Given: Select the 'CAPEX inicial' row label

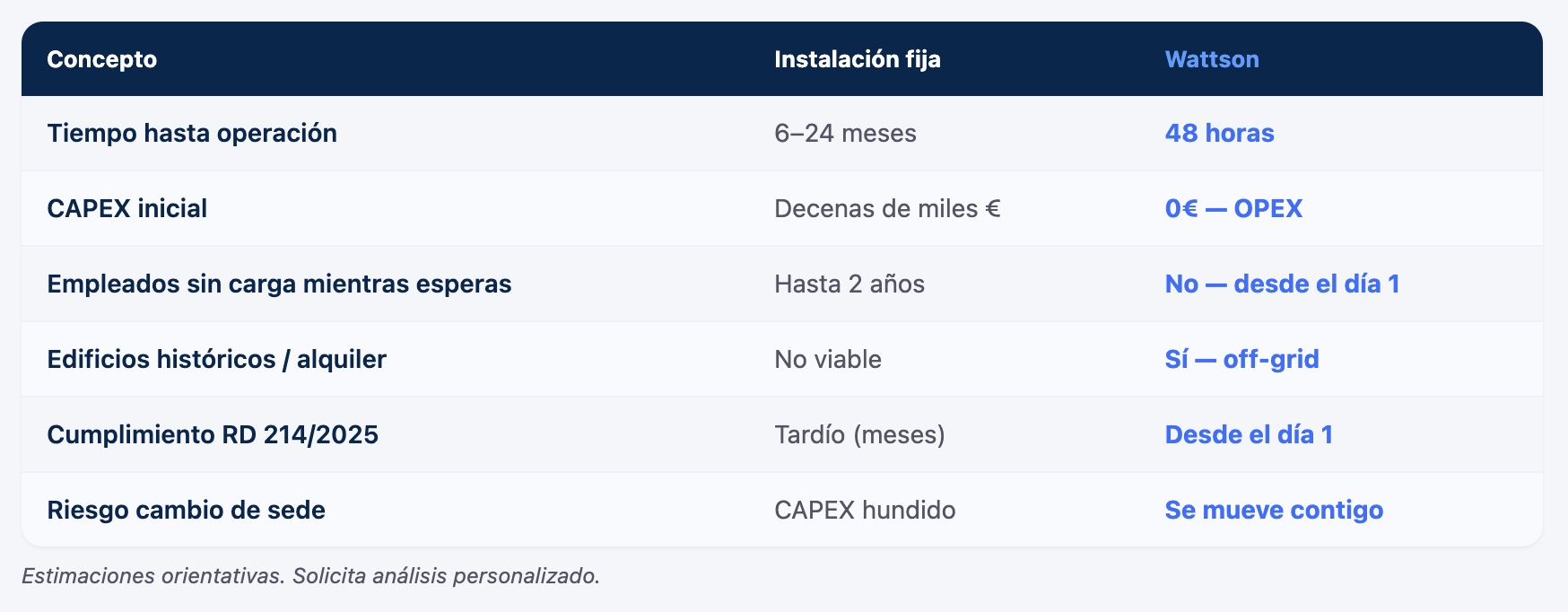Looking at the screenshot, I should [126, 208].
